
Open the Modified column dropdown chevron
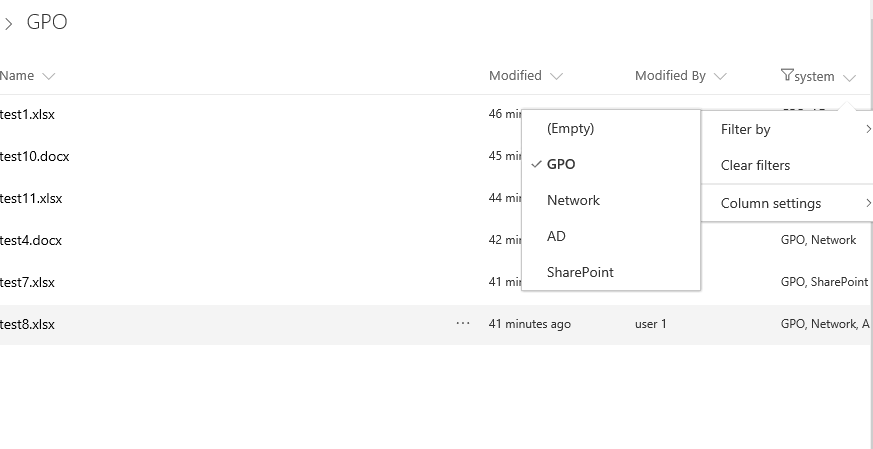pos(557,76)
